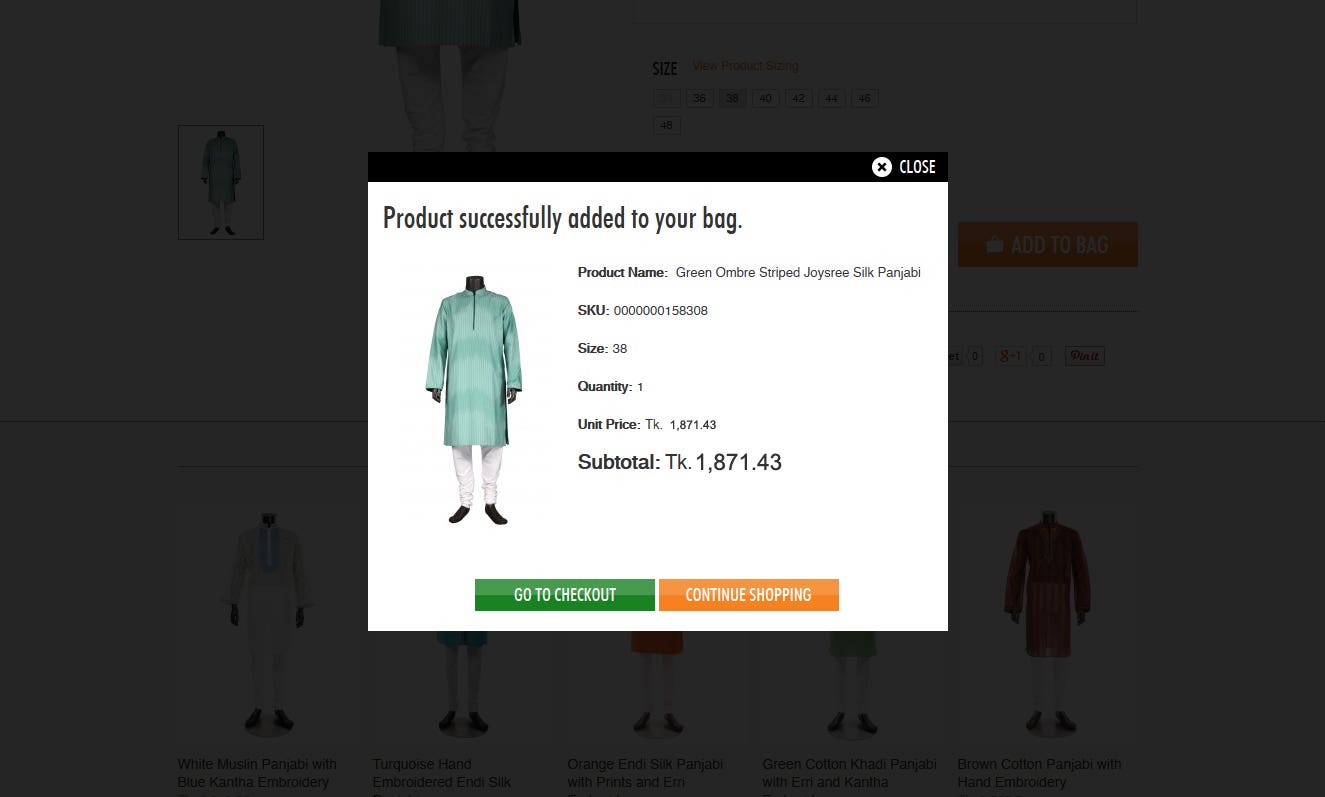
Task: Select size 46
Action: (865, 98)
